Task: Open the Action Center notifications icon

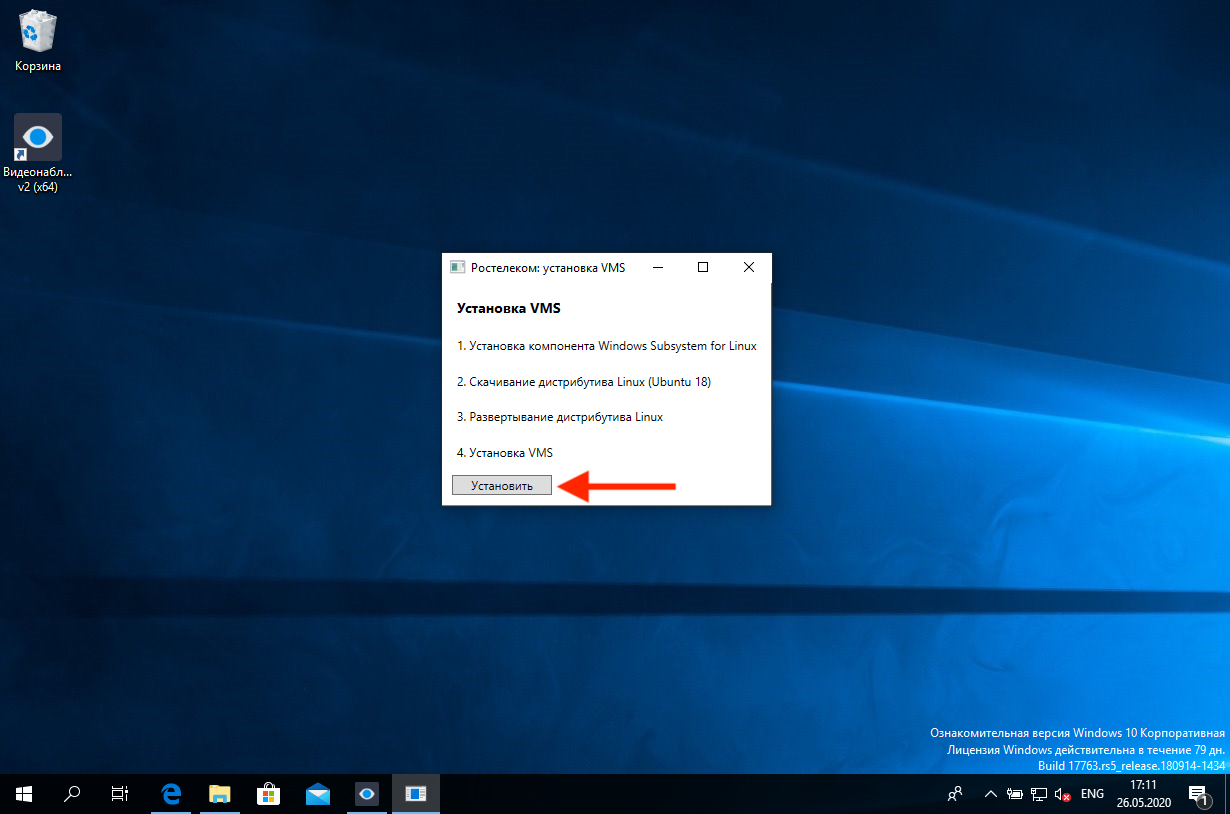Action: pyautogui.click(x=1198, y=794)
